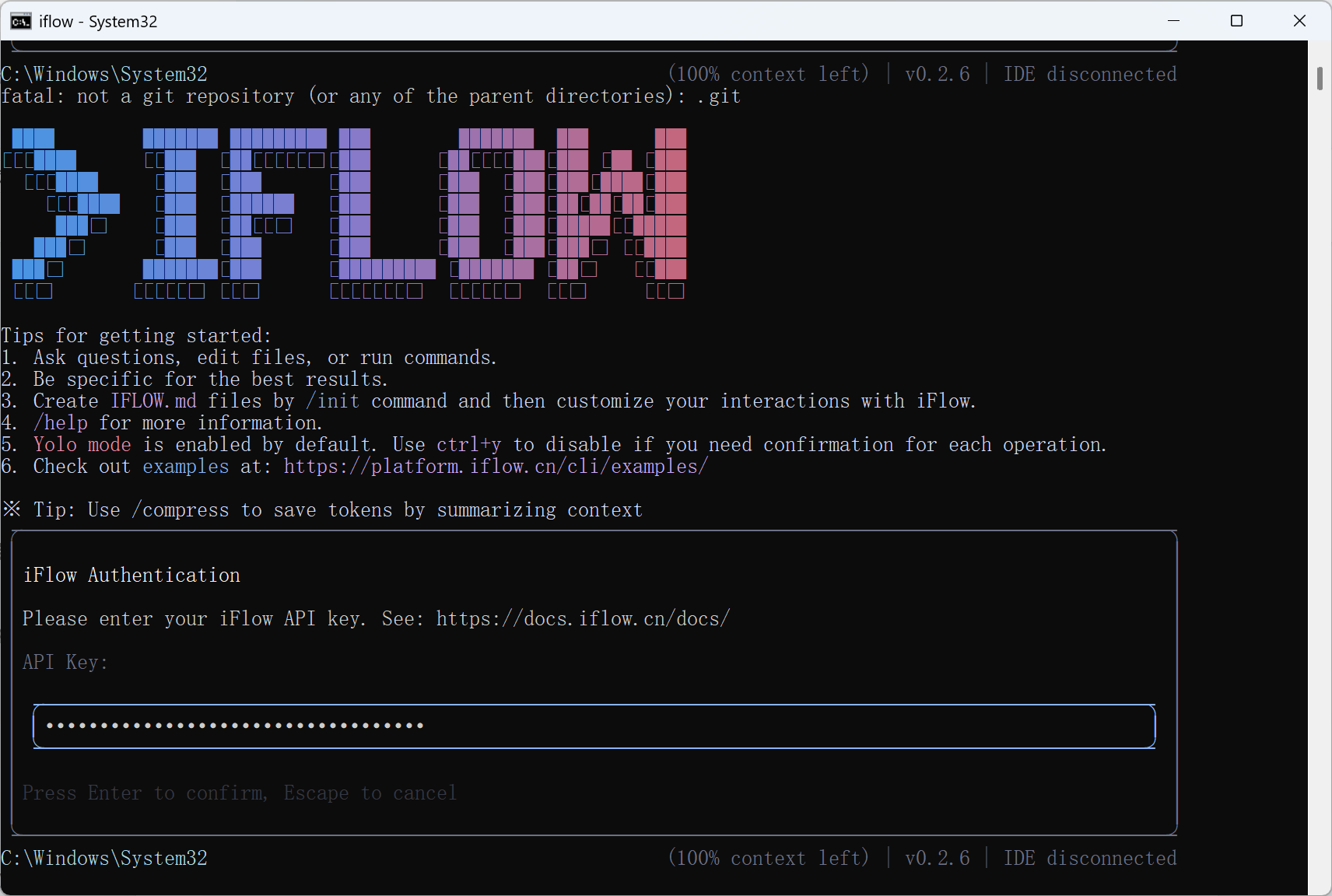The image size is (1332, 896).
Task: Click the '/help' command text in tip 4
Action: 61,423
